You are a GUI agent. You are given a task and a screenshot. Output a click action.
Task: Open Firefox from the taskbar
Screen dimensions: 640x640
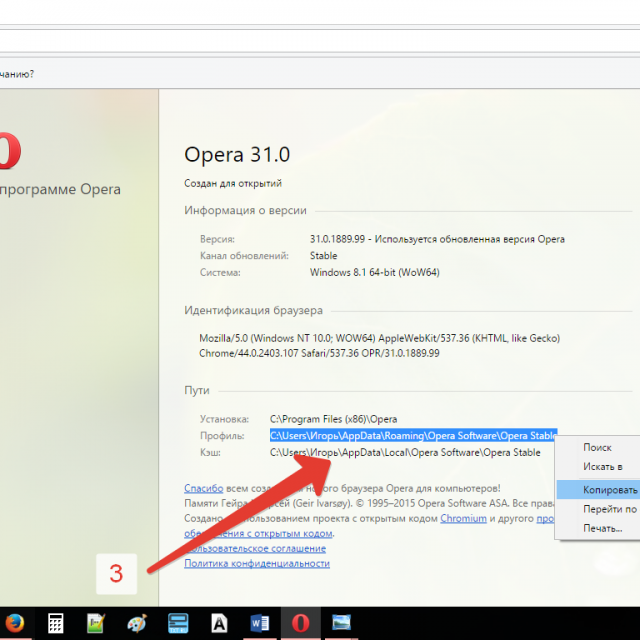coord(14,623)
